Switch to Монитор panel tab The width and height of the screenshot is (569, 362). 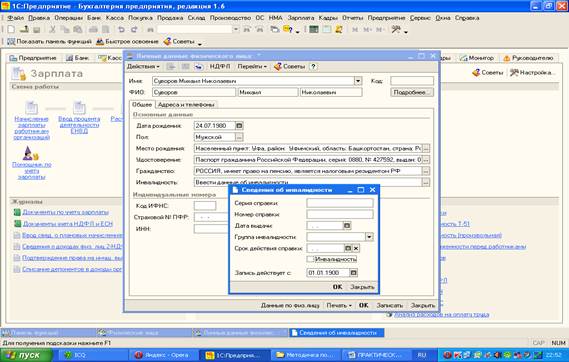pyautogui.click(x=478, y=58)
